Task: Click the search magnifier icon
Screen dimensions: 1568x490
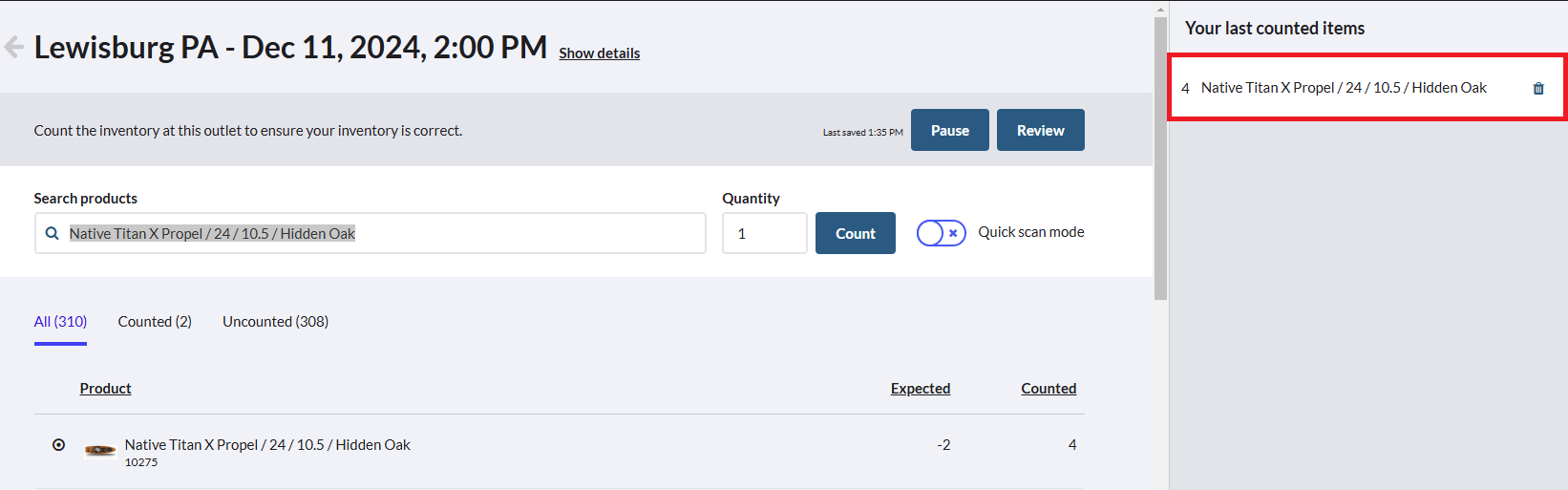Action: pyautogui.click(x=53, y=233)
